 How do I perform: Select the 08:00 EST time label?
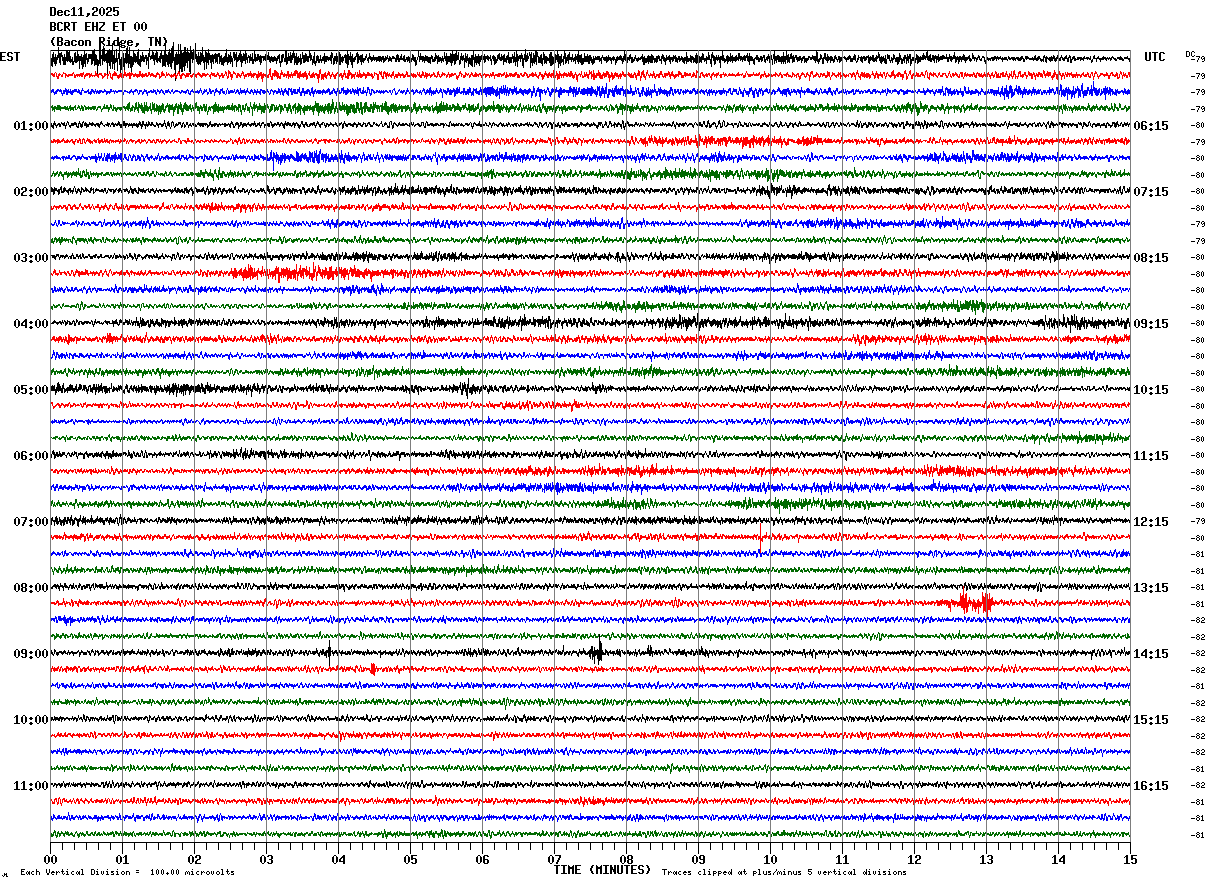pyautogui.click(x=31, y=588)
